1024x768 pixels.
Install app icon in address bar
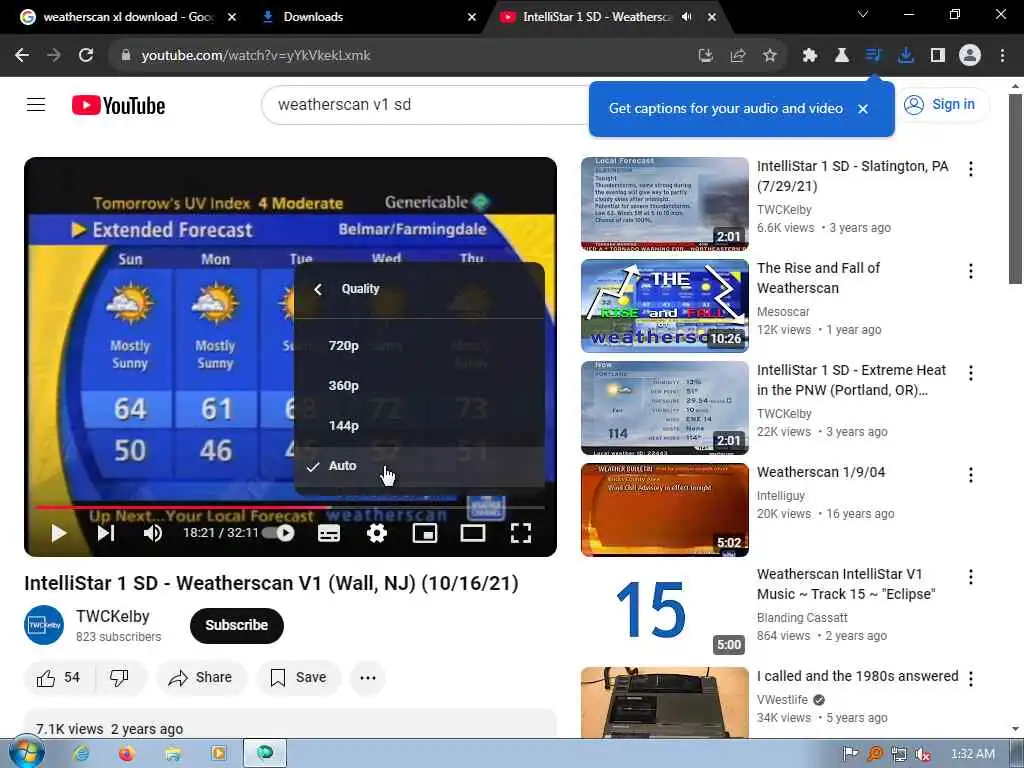click(x=706, y=56)
